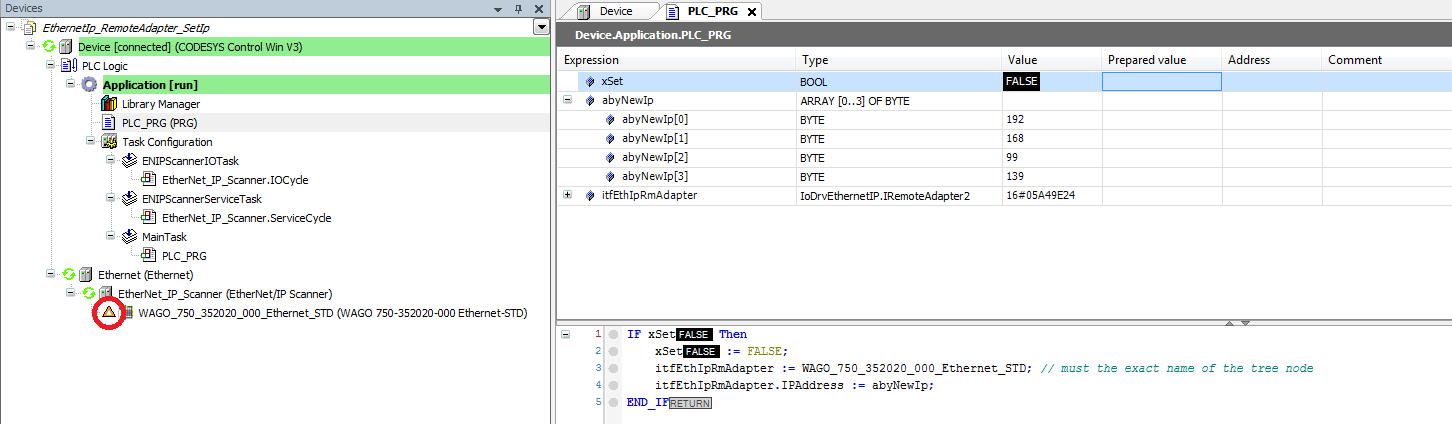Close the PLC_PRG tab

point(752,12)
